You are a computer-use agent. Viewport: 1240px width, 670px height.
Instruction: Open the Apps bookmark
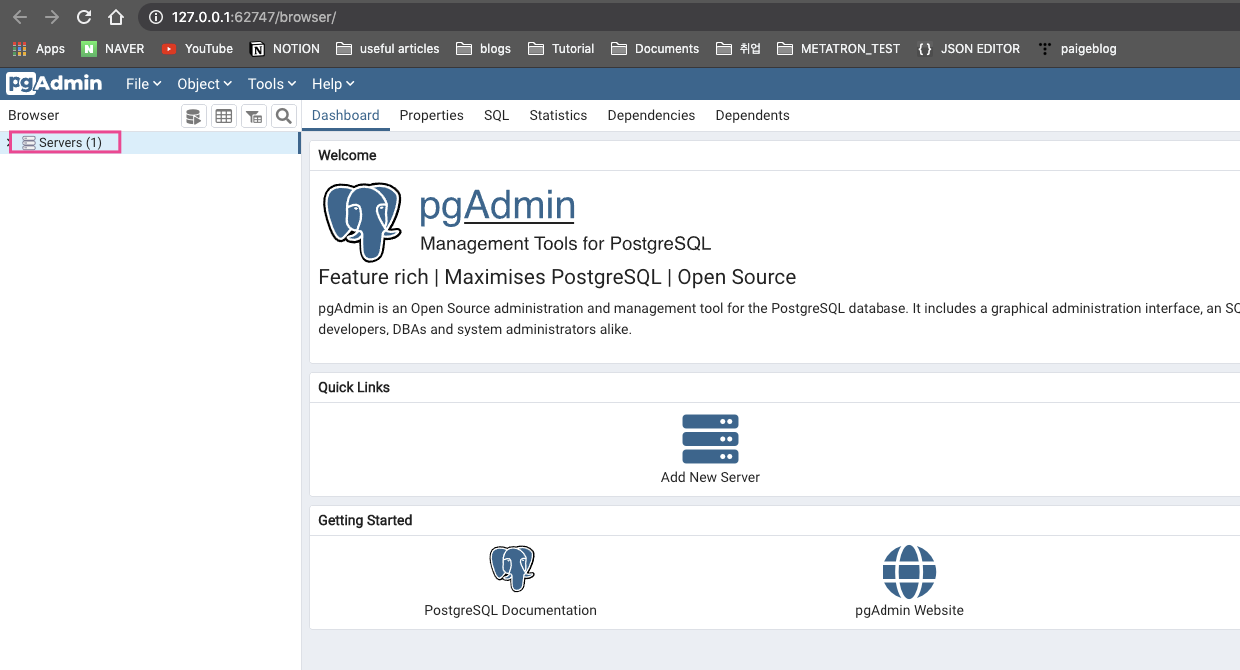(x=38, y=48)
